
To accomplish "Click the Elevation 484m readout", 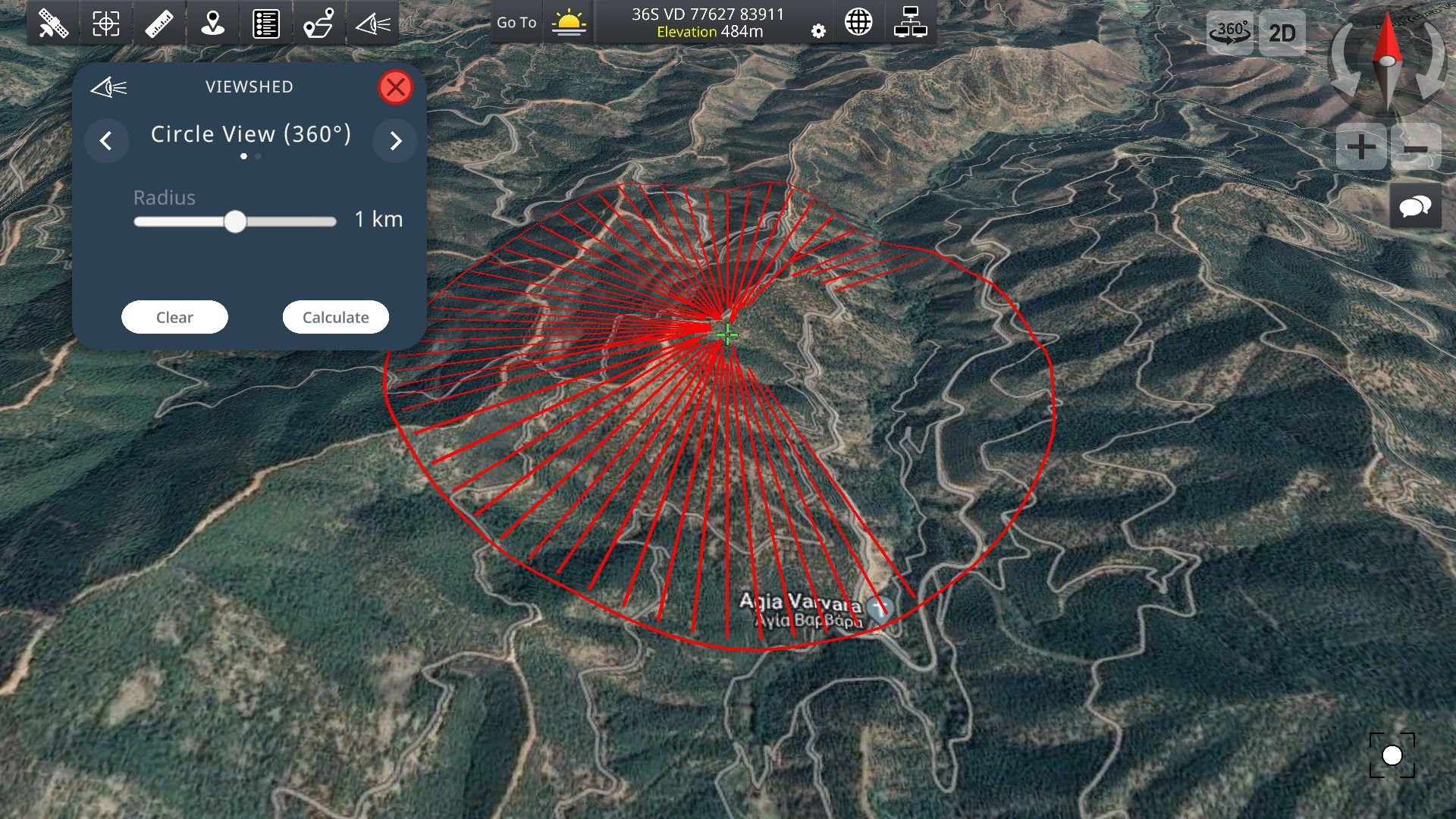I will pos(710,32).
